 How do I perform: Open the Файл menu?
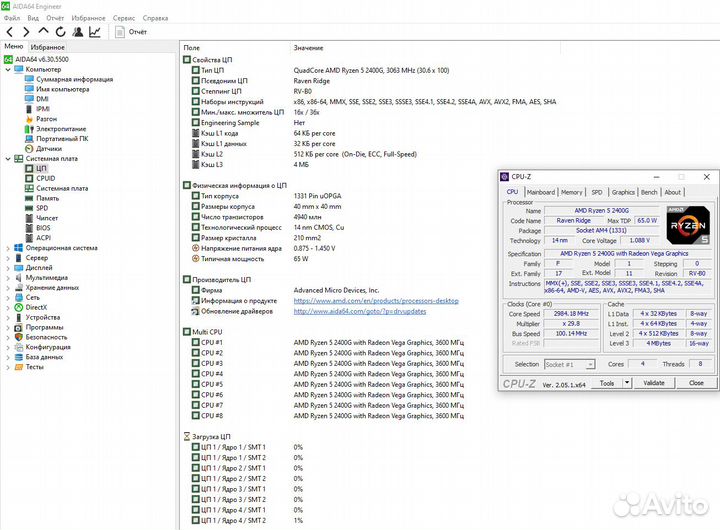click(x=12, y=18)
